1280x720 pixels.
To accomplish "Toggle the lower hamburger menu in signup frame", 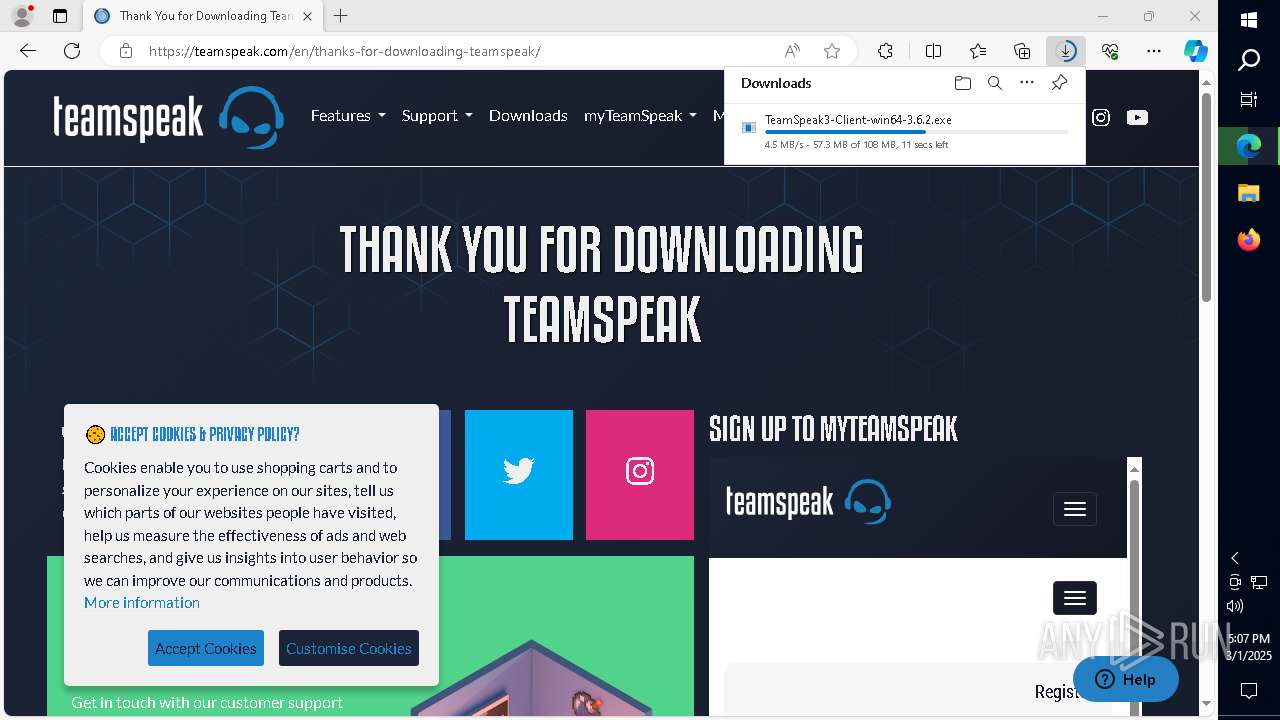I will pyautogui.click(x=1075, y=598).
